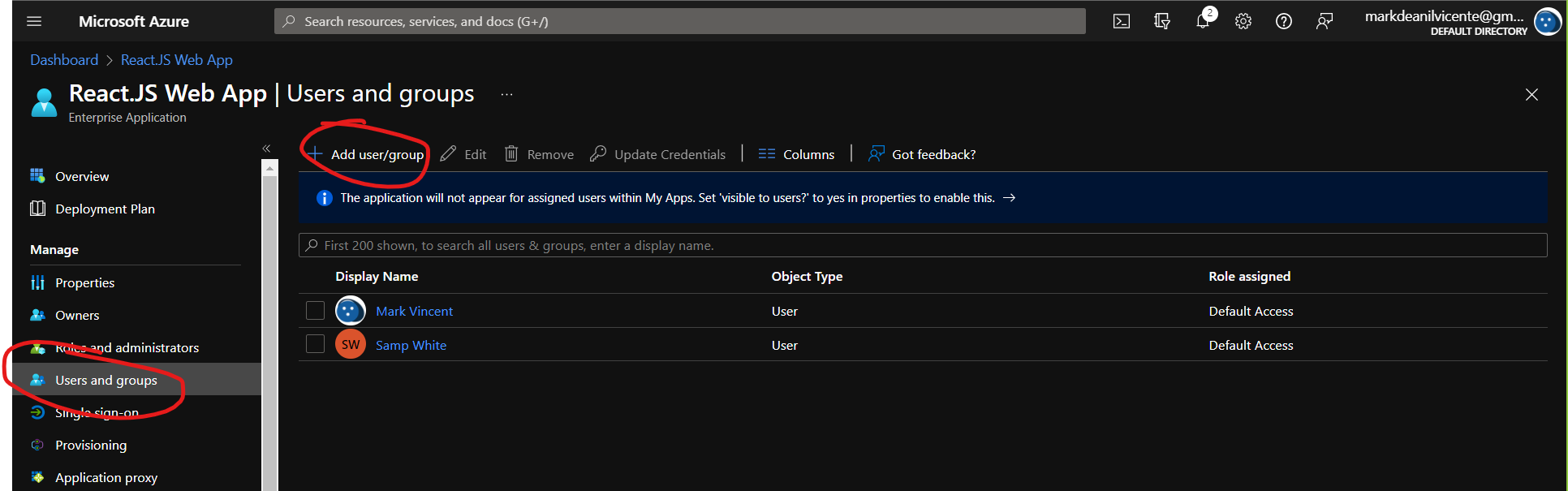This screenshot has width=1568, height=491.
Task: Open Provisioning in the sidebar
Action: pos(91,445)
